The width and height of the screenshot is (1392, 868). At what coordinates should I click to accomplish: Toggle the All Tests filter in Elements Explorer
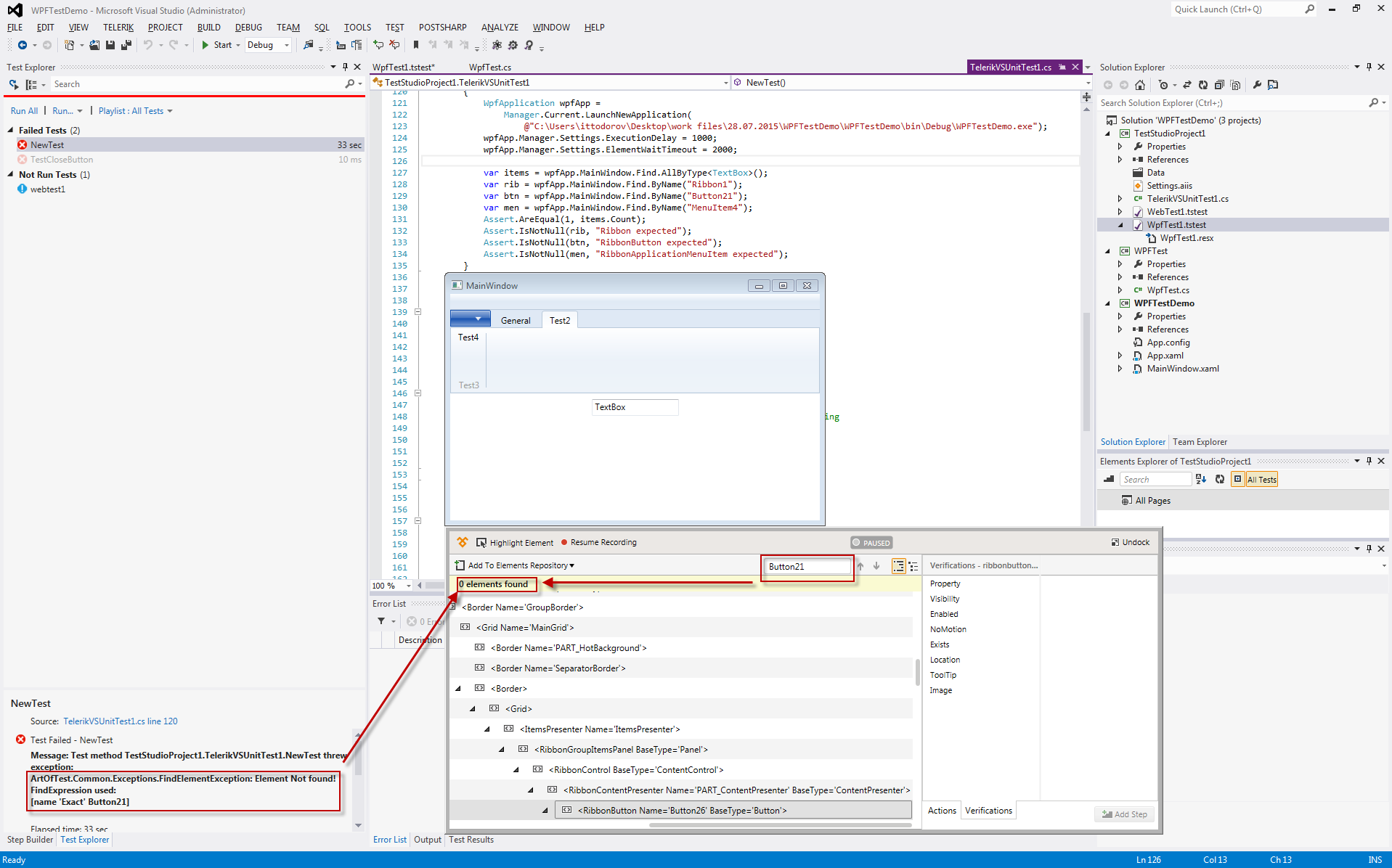pyautogui.click(x=1261, y=480)
